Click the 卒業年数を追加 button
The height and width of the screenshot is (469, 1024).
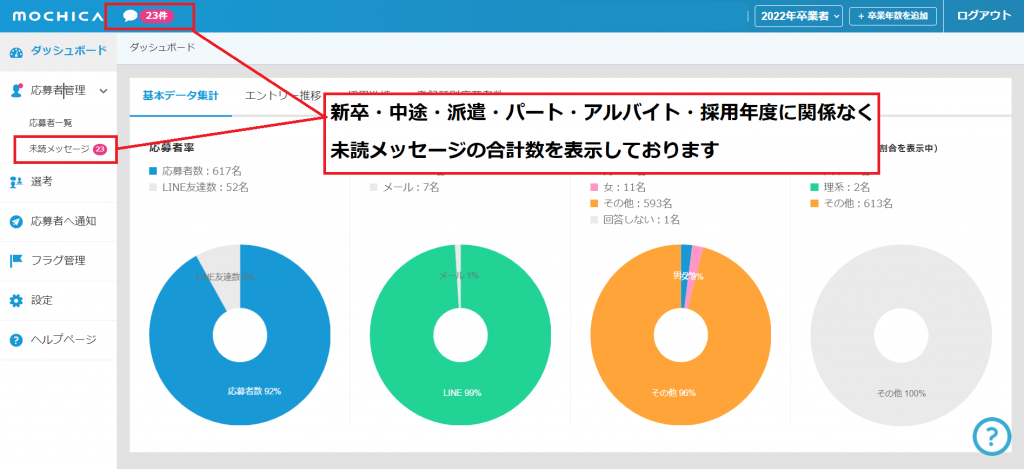click(892, 16)
